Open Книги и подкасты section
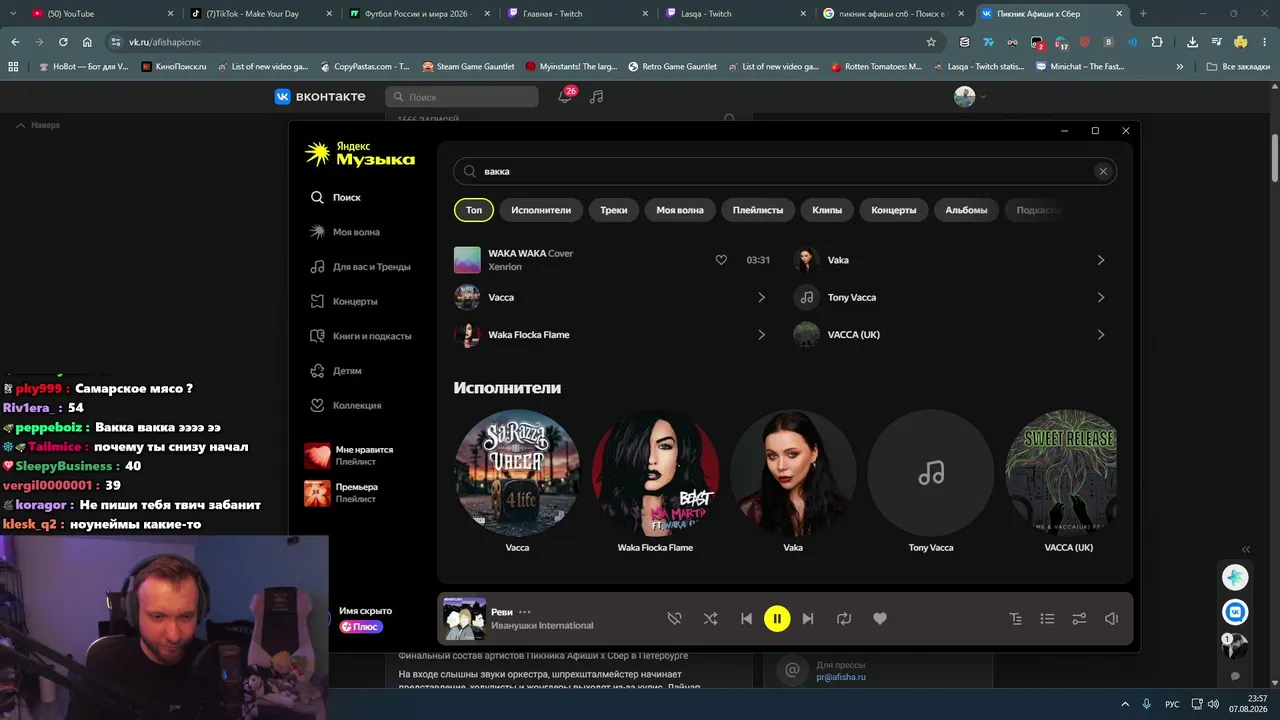1280x720 pixels. pos(361,336)
